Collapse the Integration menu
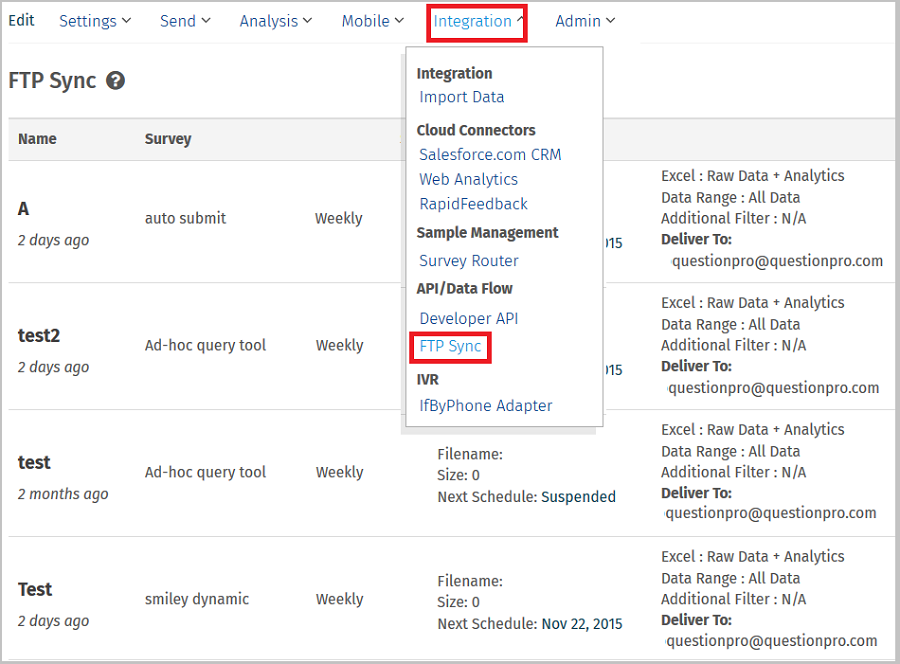The width and height of the screenshot is (900, 664). (478, 20)
